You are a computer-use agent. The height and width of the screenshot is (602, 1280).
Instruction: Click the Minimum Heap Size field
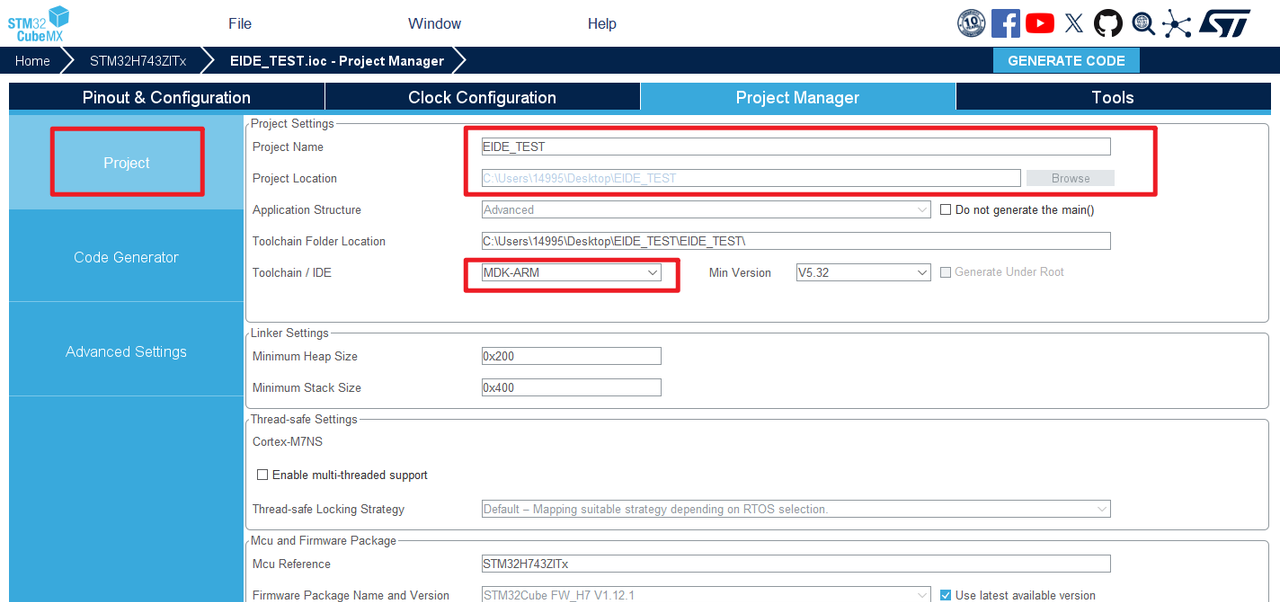pos(571,356)
